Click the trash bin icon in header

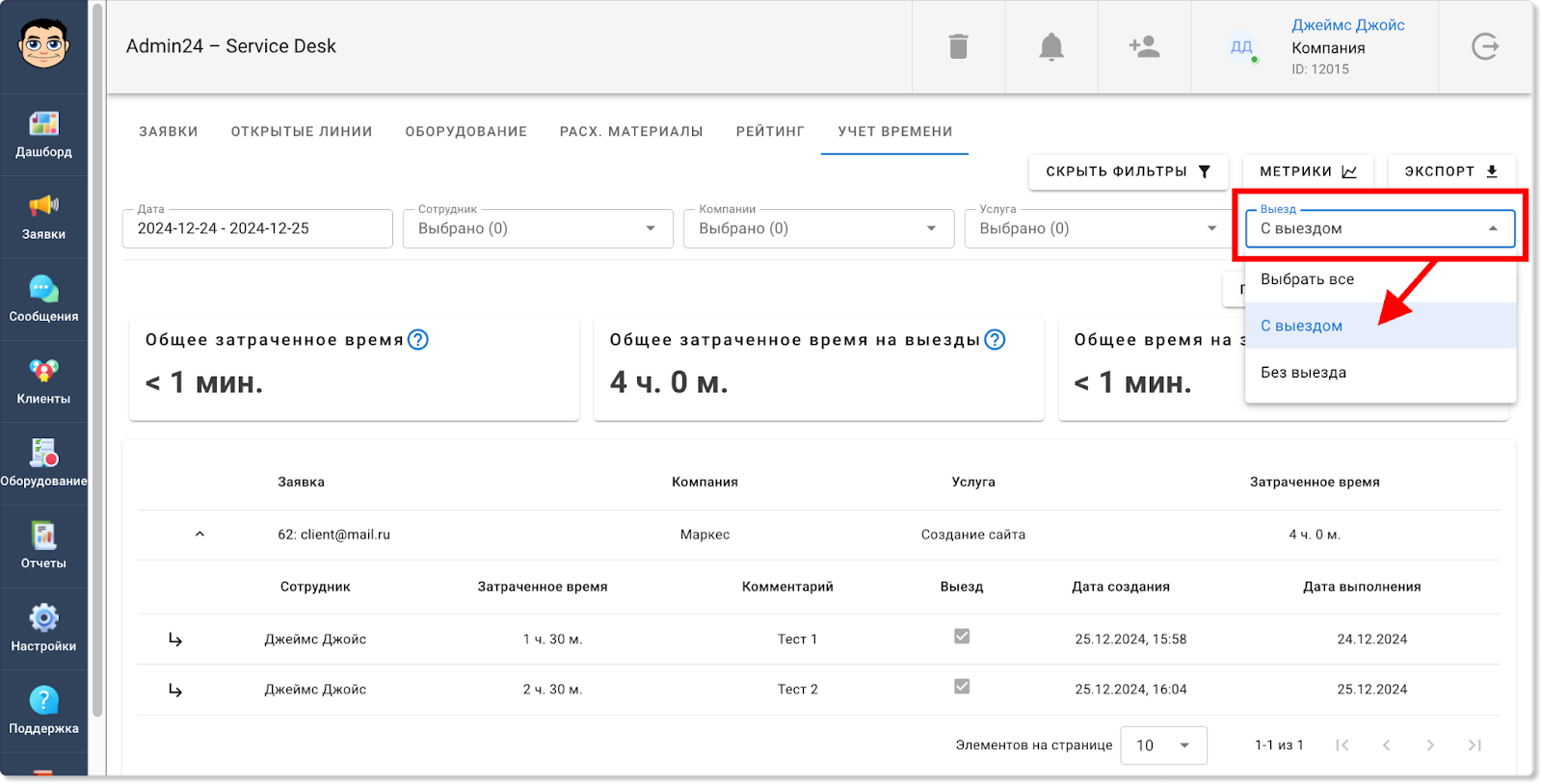[x=958, y=46]
